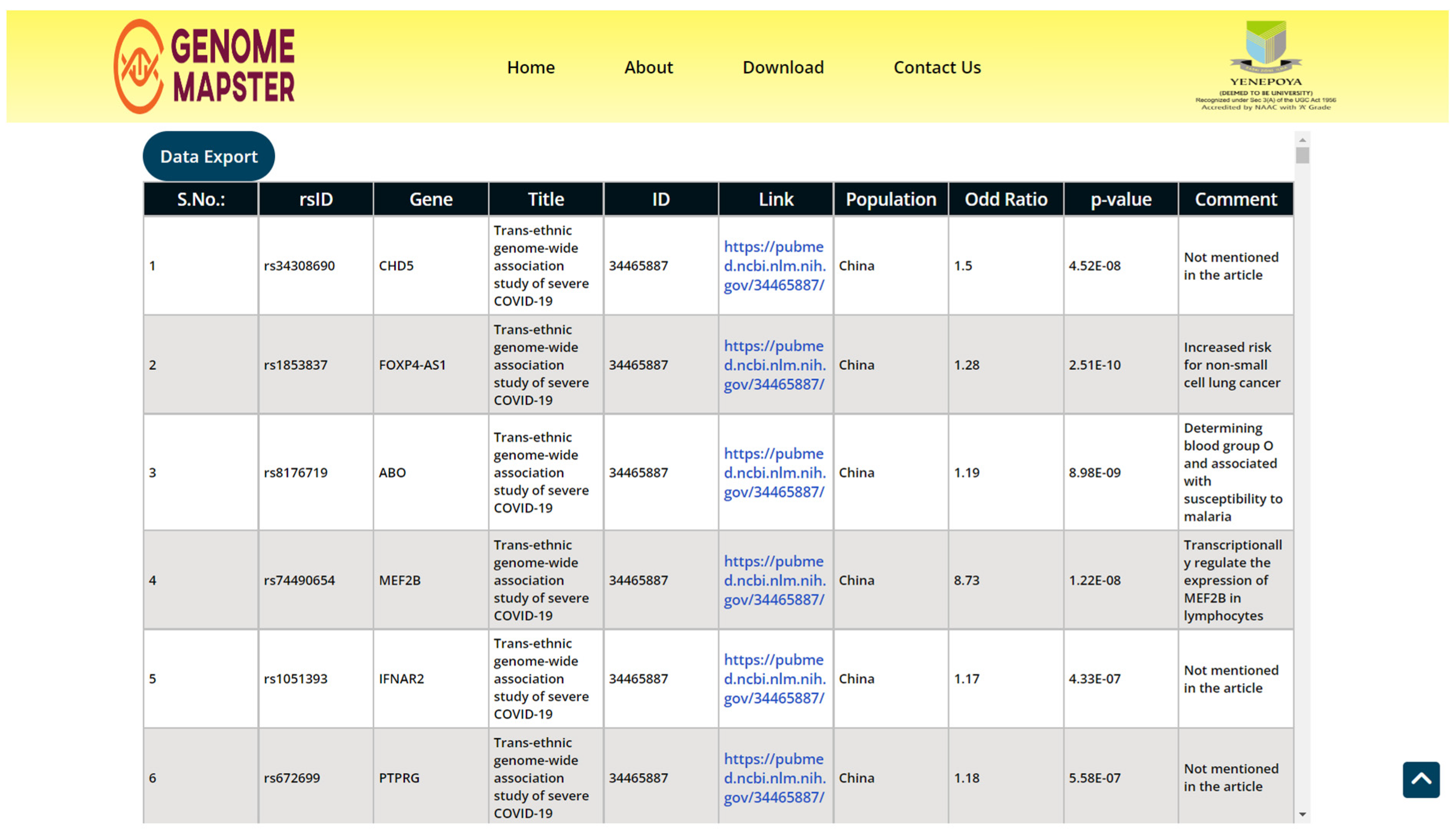1456x832 pixels.
Task: Click the Genome Mapster logo
Action: pos(205,66)
